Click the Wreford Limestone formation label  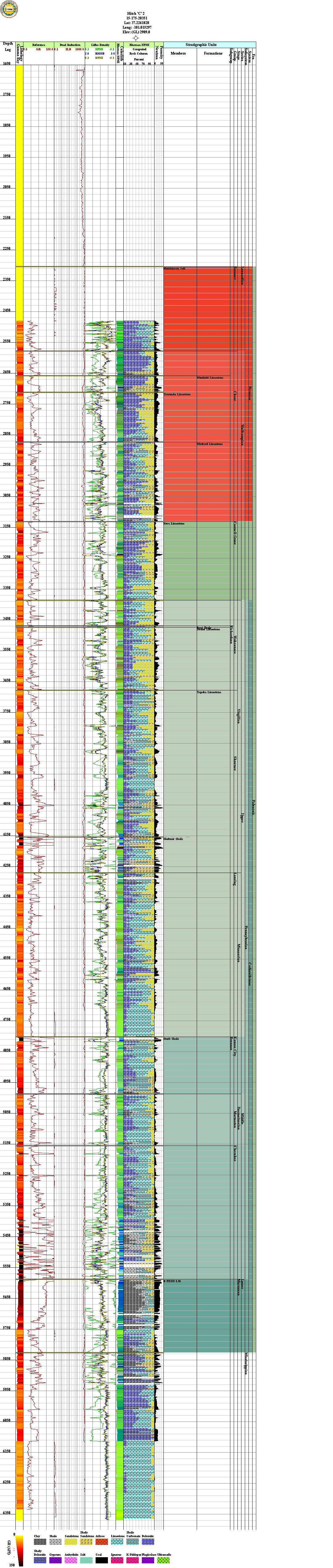[x=209, y=444]
